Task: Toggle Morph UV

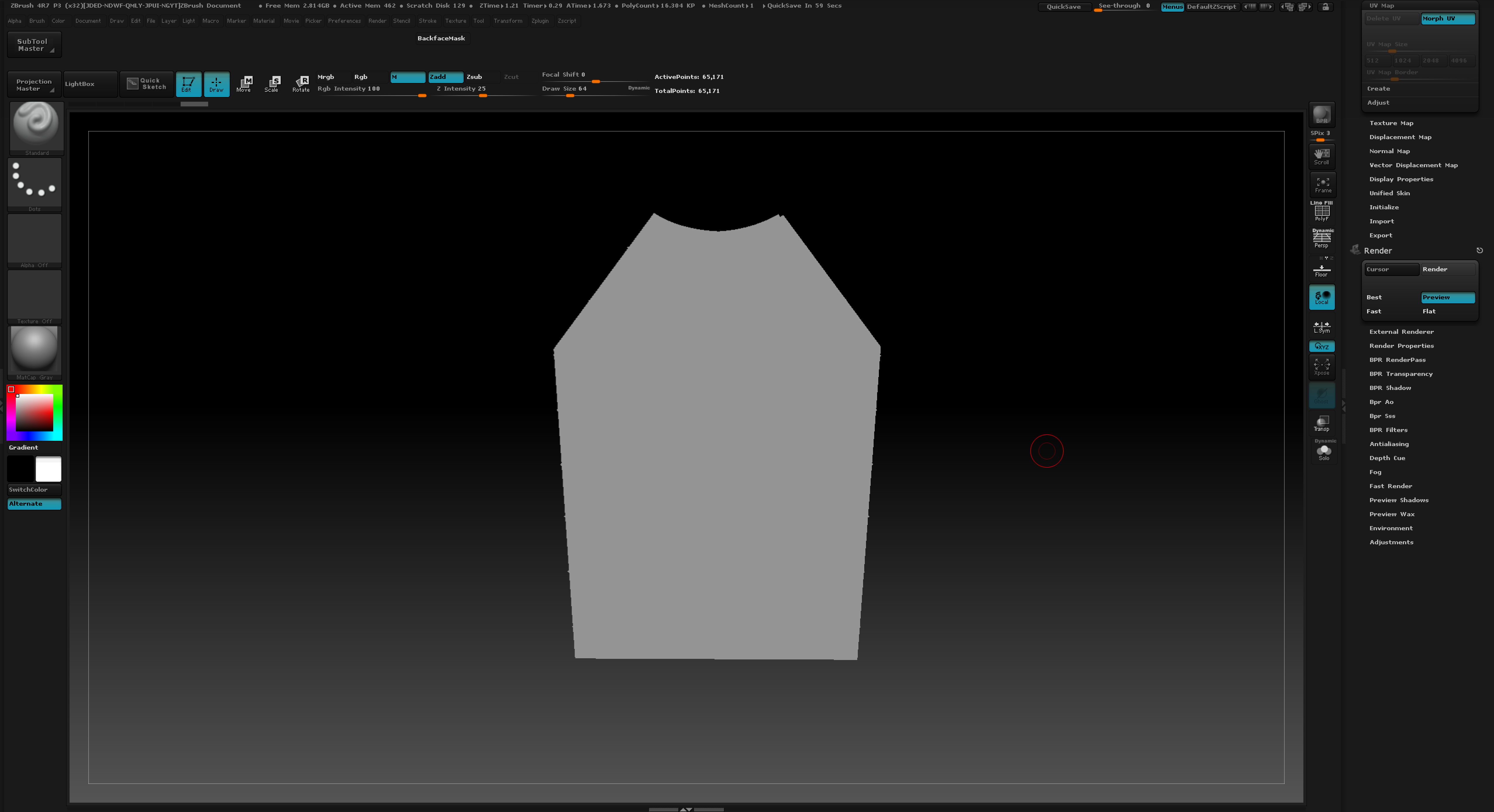Action: (1448, 18)
